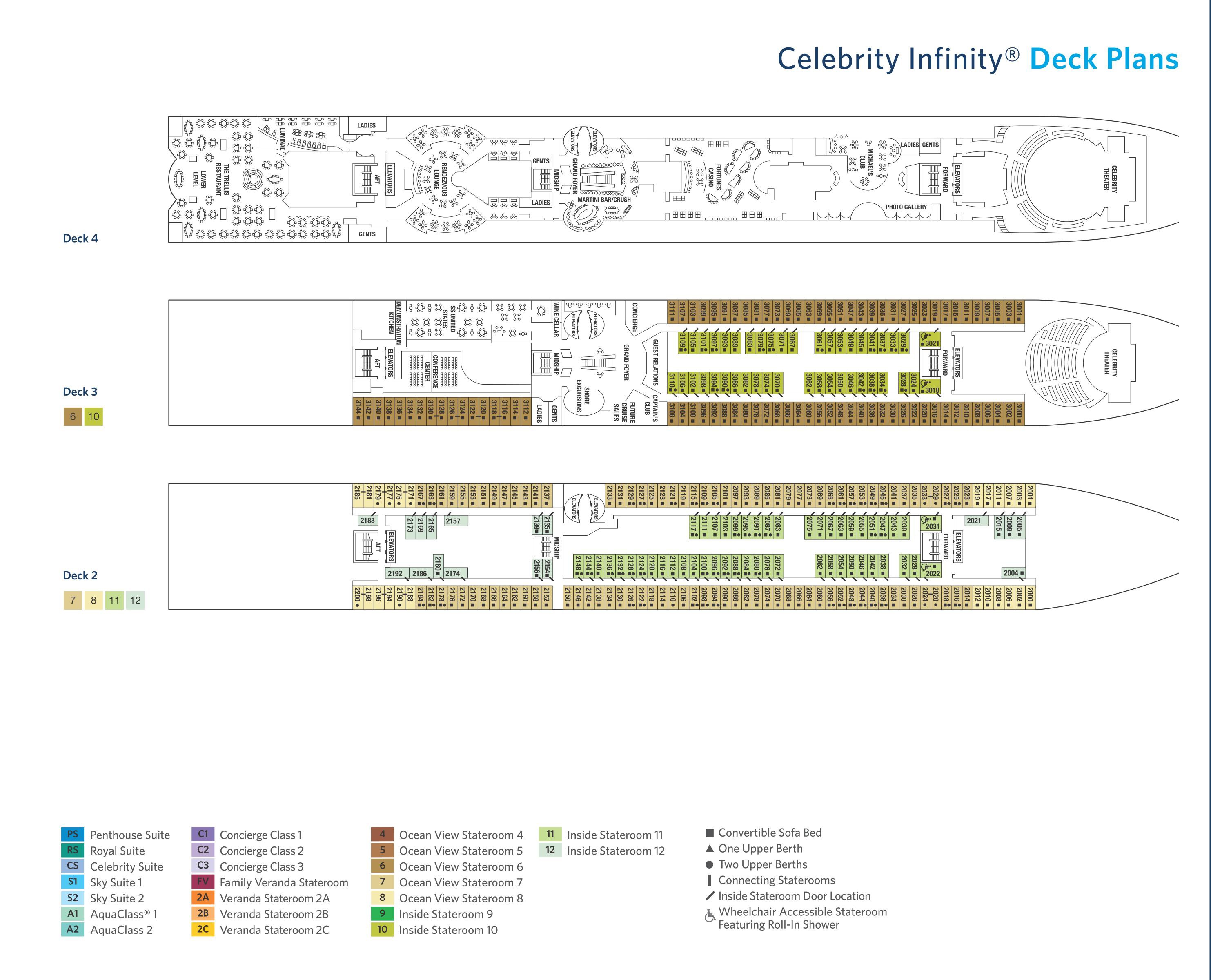Click the Demonstration Kitchen label
This screenshot has height=980, width=1211.
394,323
